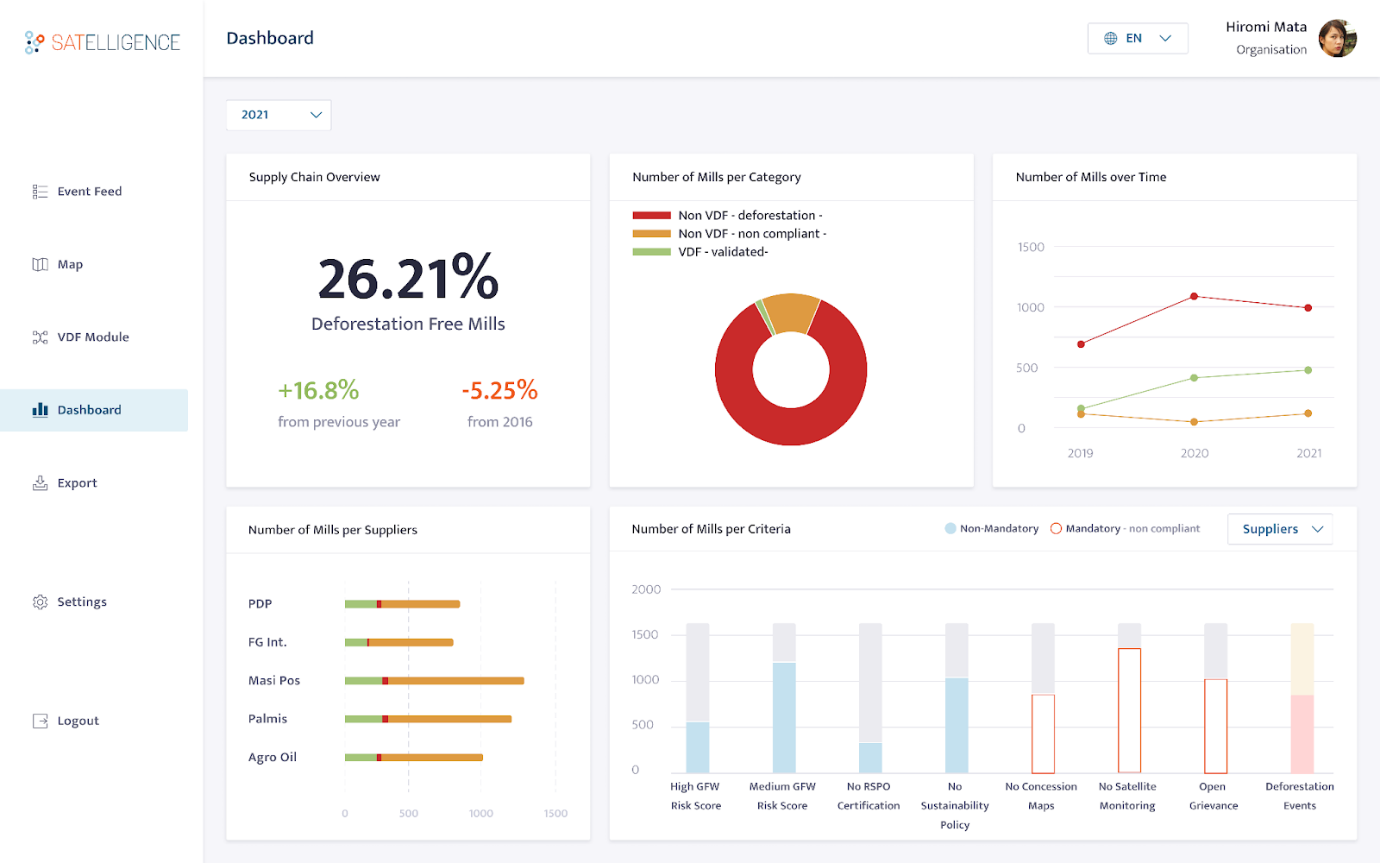The height and width of the screenshot is (863, 1380).
Task: Click the orange donut chart segment
Action: click(x=790, y=312)
